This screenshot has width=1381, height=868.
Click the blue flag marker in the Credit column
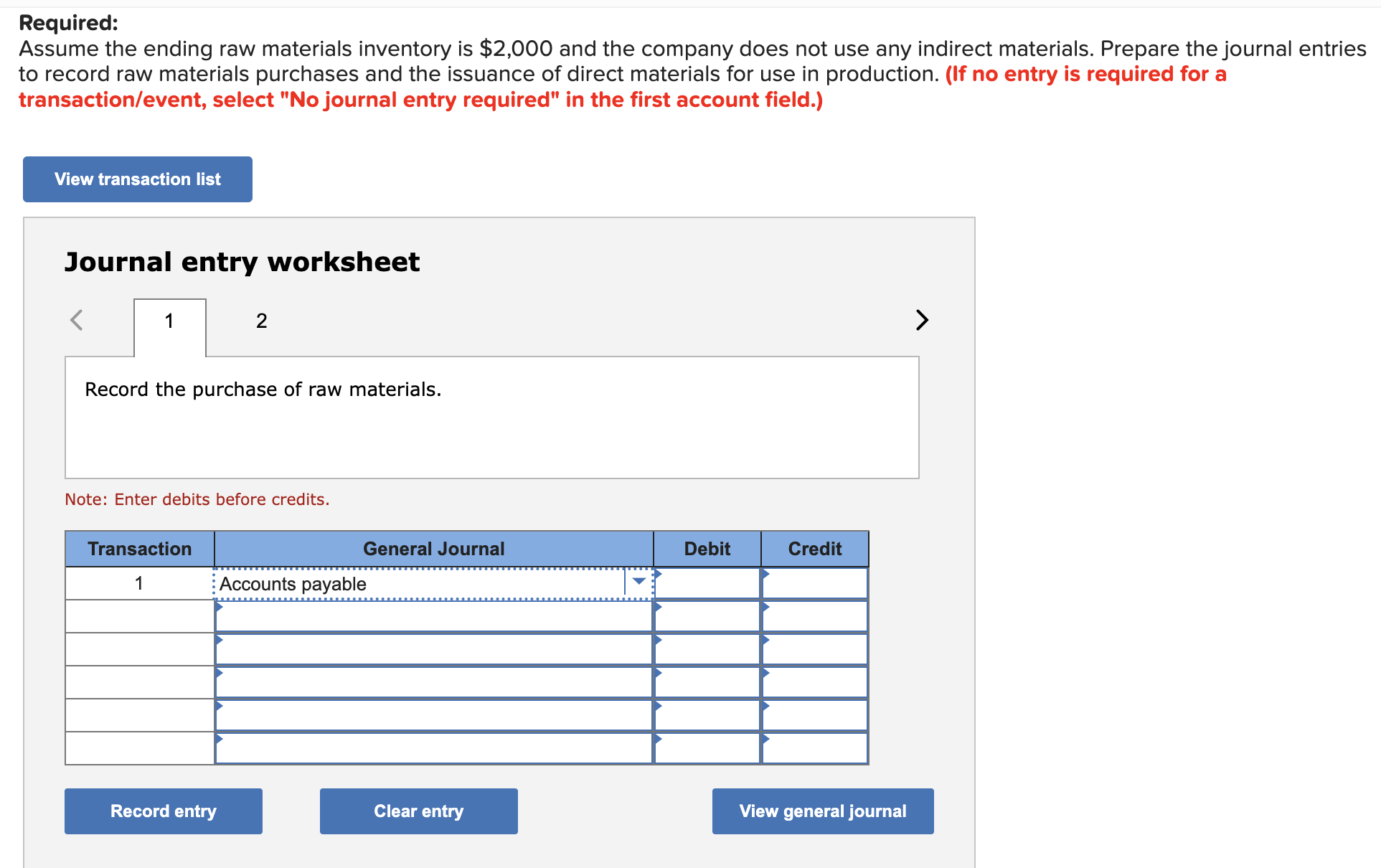pyautogui.click(x=765, y=574)
